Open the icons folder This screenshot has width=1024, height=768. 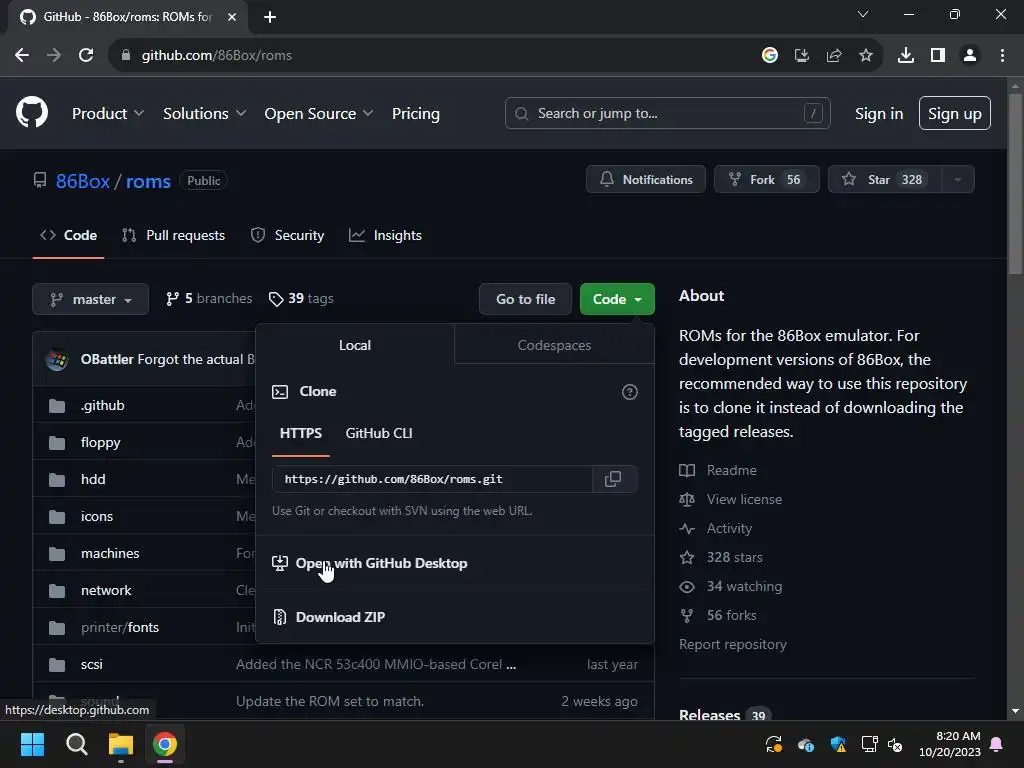97,517
